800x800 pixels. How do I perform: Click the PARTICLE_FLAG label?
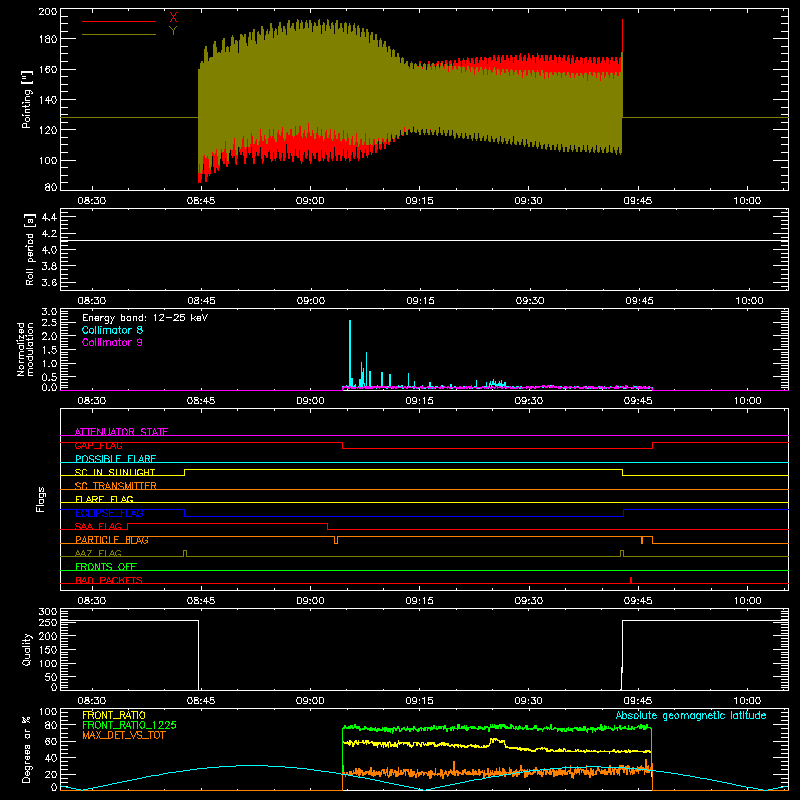pos(112,540)
